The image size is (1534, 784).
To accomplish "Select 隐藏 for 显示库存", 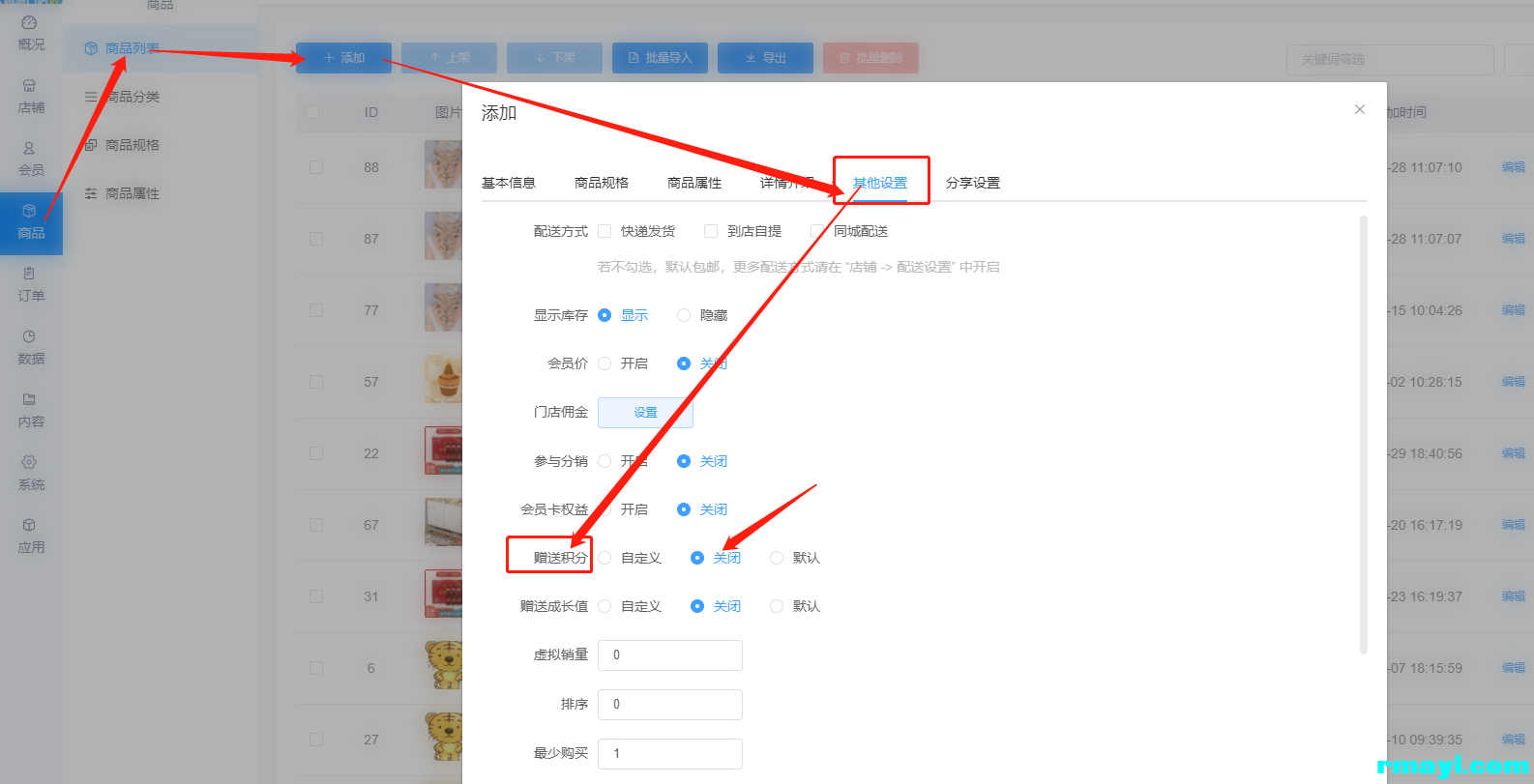I will pos(684,315).
